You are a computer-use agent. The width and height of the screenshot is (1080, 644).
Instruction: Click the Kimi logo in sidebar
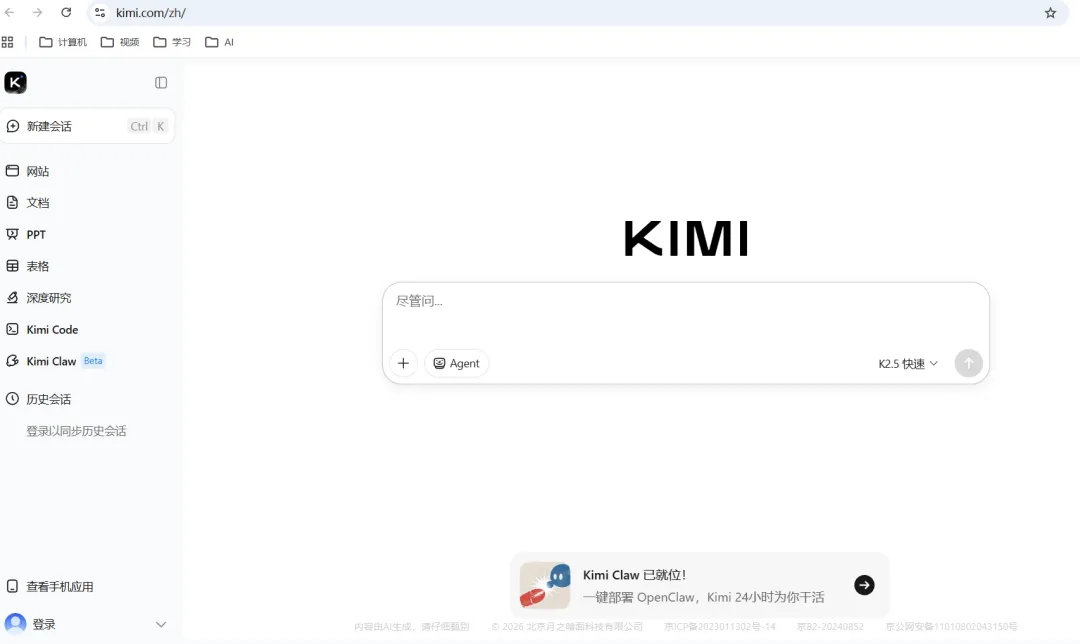point(15,83)
